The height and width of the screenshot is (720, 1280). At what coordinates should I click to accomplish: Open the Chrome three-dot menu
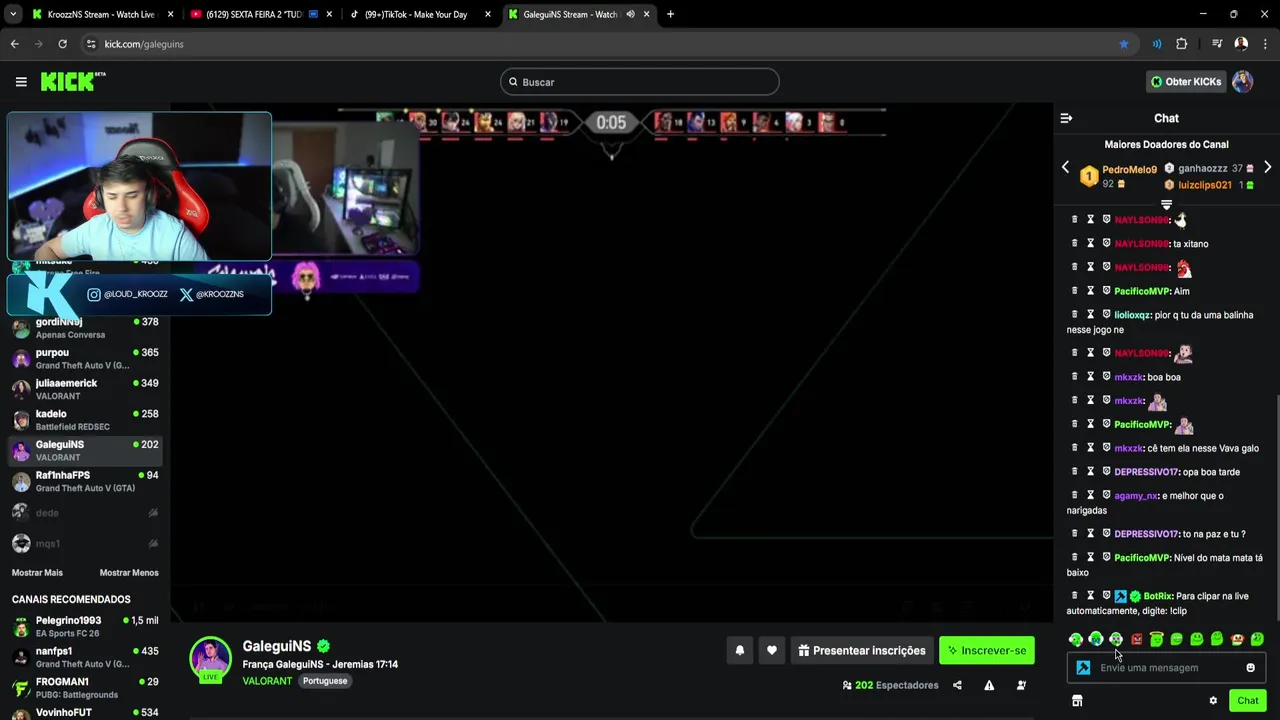(1265, 44)
